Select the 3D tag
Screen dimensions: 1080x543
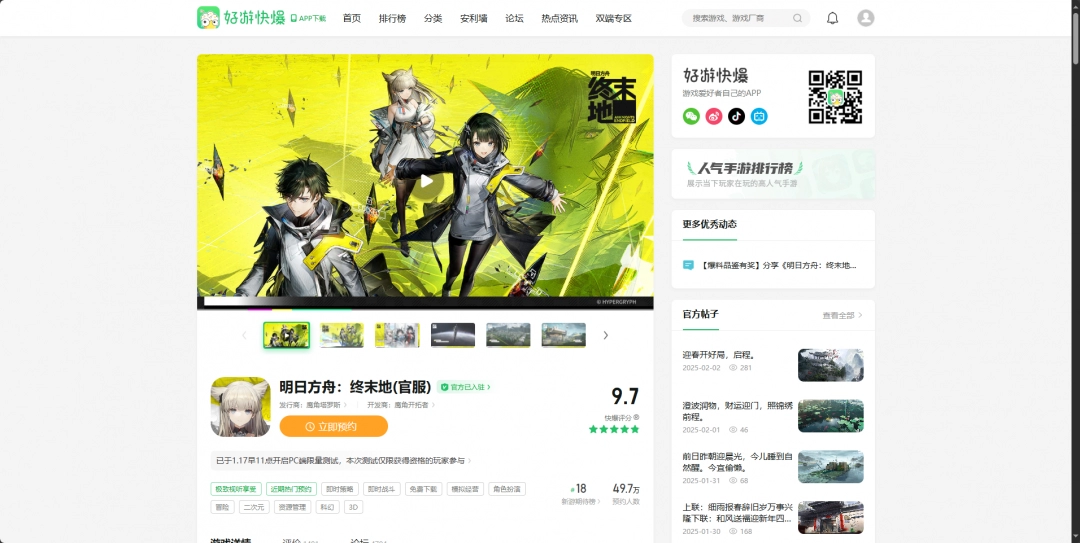point(353,507)
